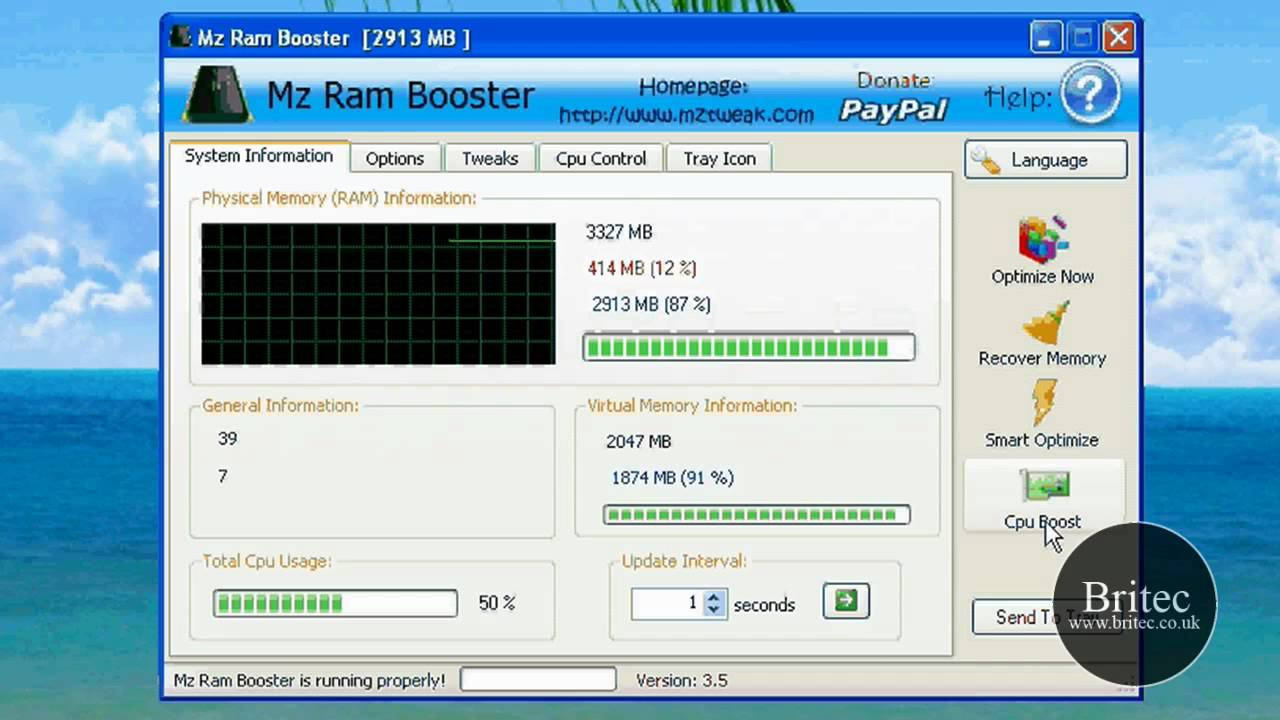Image resolution: width=1280 pixels, height=720 pixels.
Task: Click the '50 %' cpu usage text
Action: click(497, 603)
